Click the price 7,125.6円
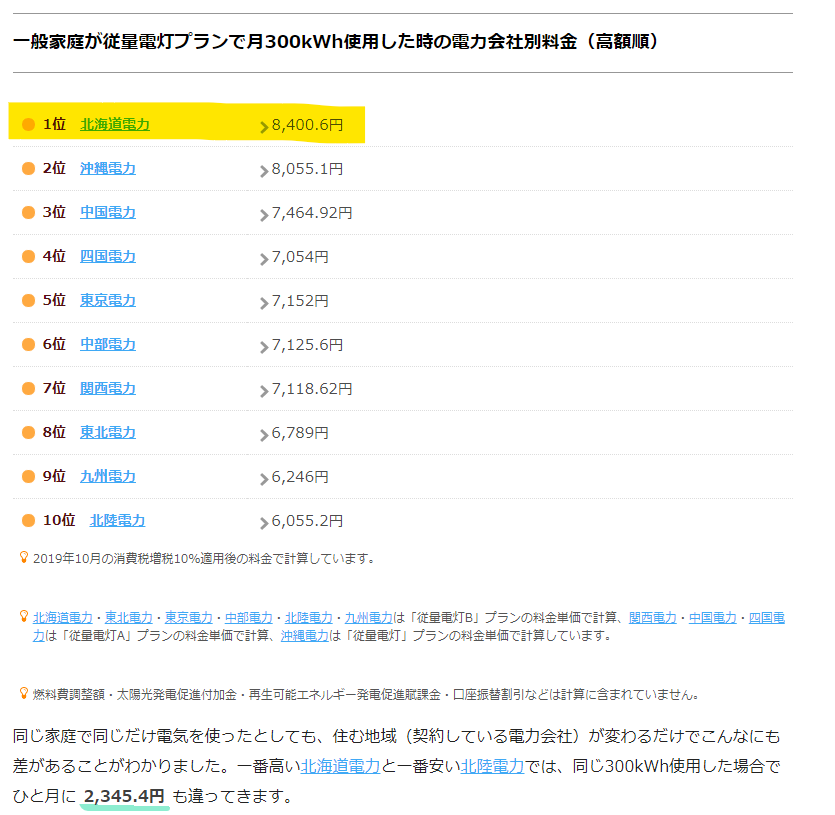This screenshot has height=815, width=835. 307,345
